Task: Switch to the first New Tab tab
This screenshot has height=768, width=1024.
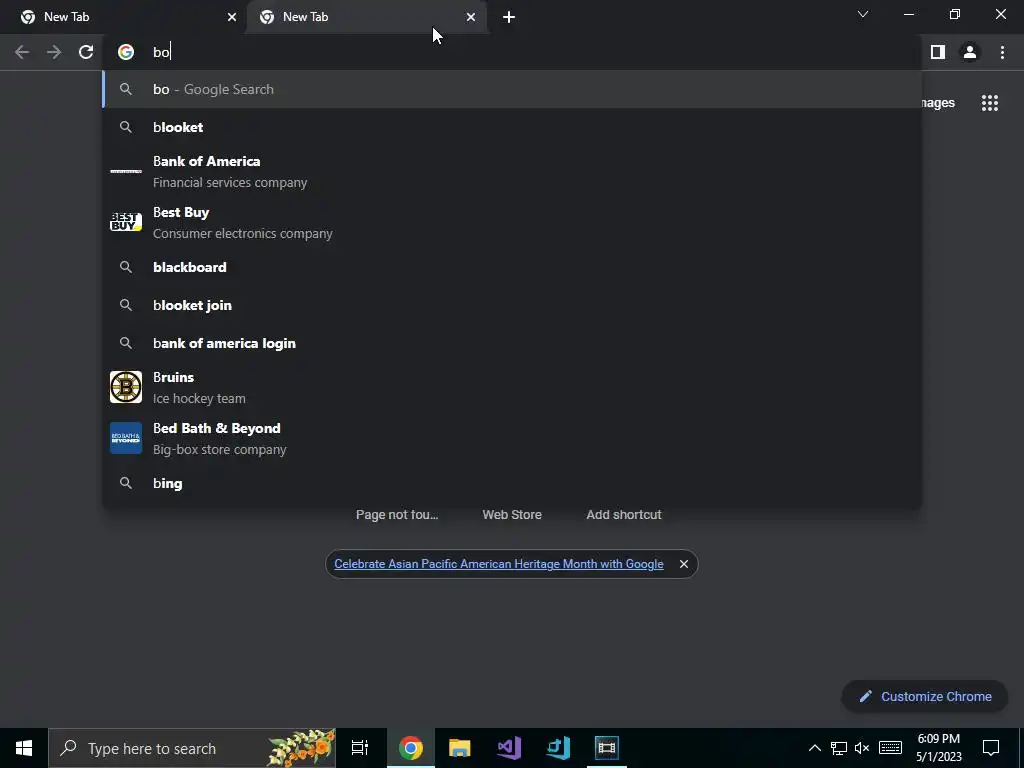Action: coord(123,17)
